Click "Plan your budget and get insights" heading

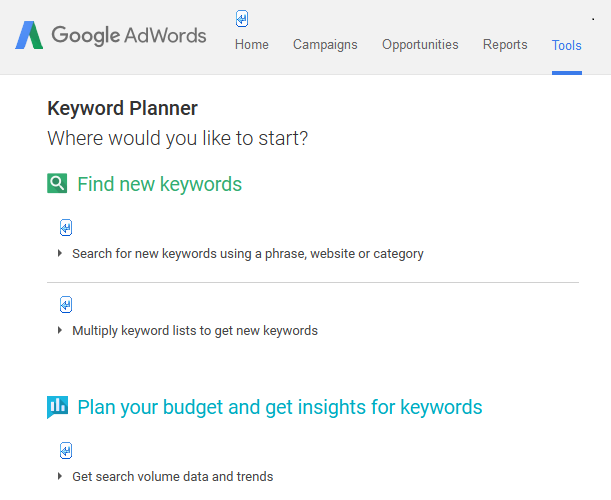click(280, 407)
